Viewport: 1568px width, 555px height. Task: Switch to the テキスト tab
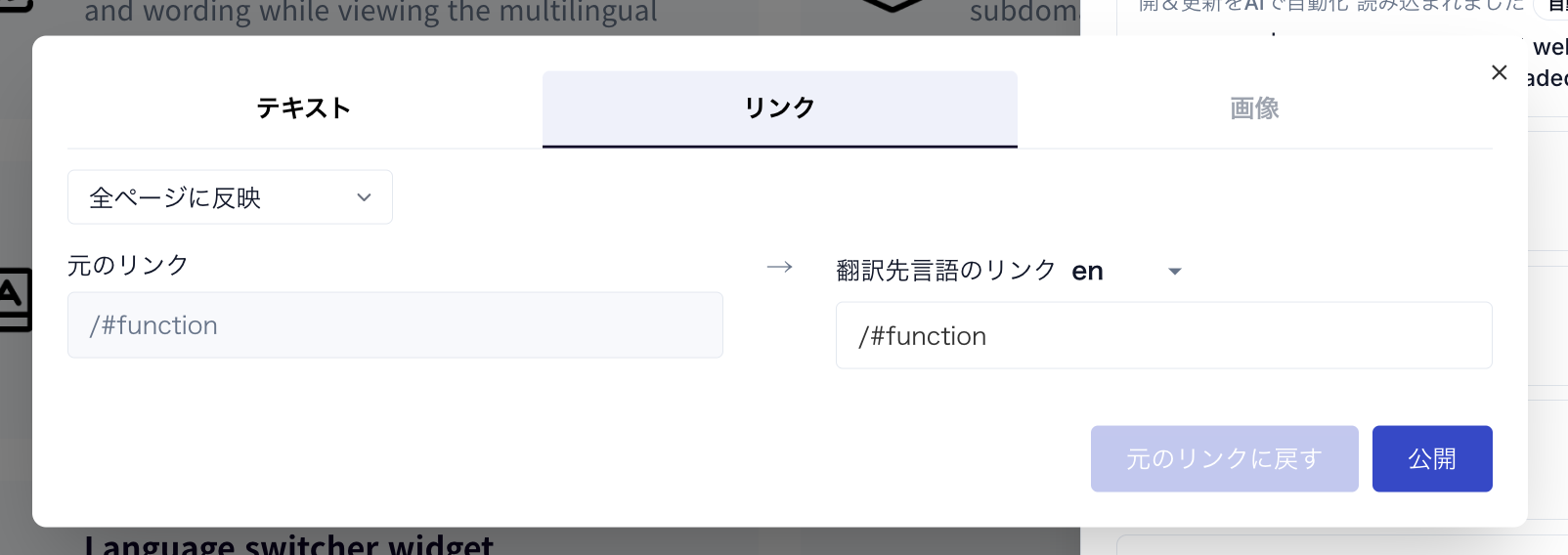coord(304,108)
